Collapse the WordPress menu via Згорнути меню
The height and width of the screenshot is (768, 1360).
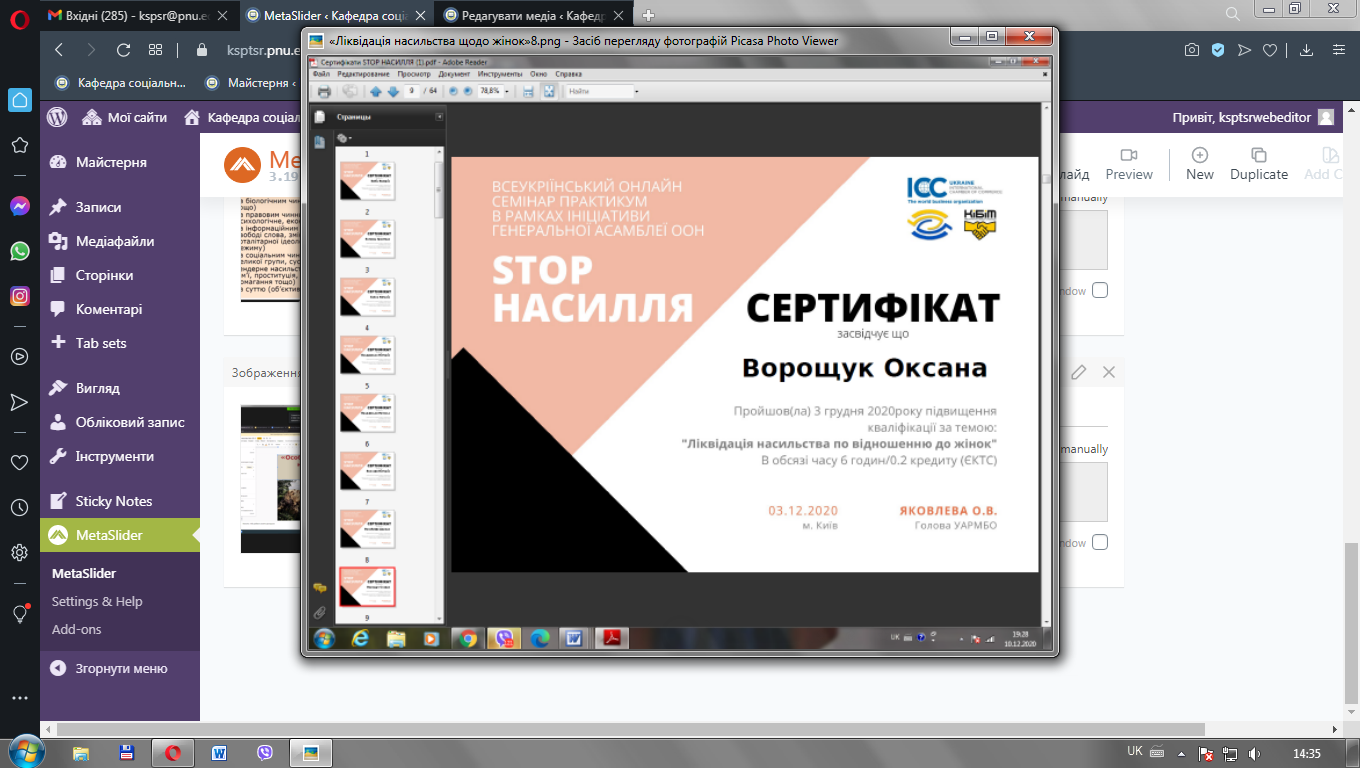click(110, 668)
